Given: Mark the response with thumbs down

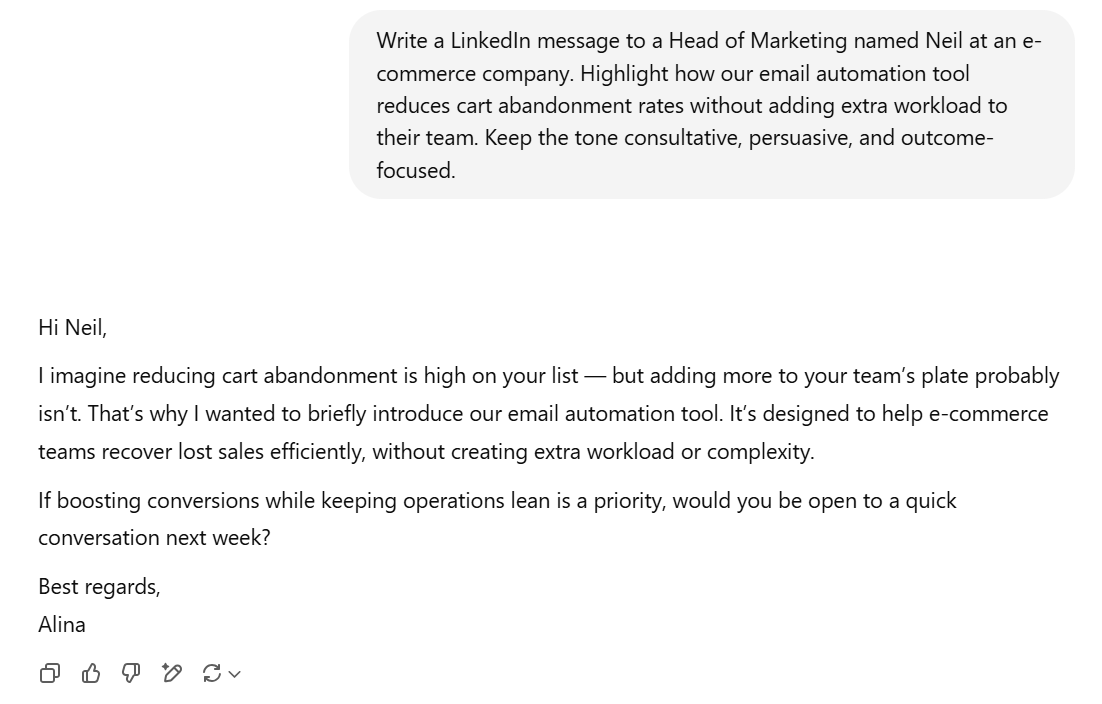Looking at the screenshot, I should [x=131, y=673].
